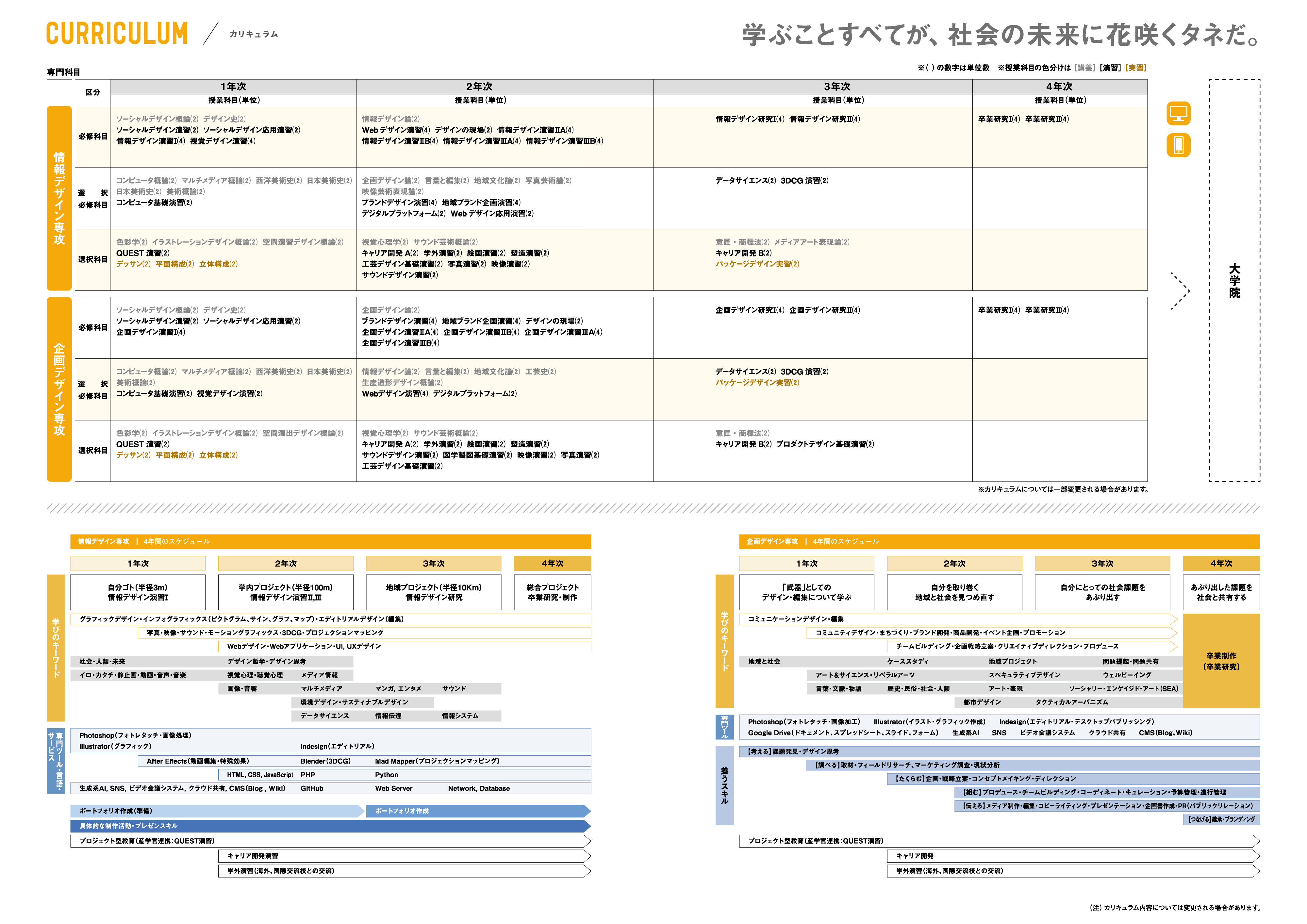The height and width of the screenshot is (924, 1307).
Task: Click the 大学院 dashed box
Action: [1234, 281]
